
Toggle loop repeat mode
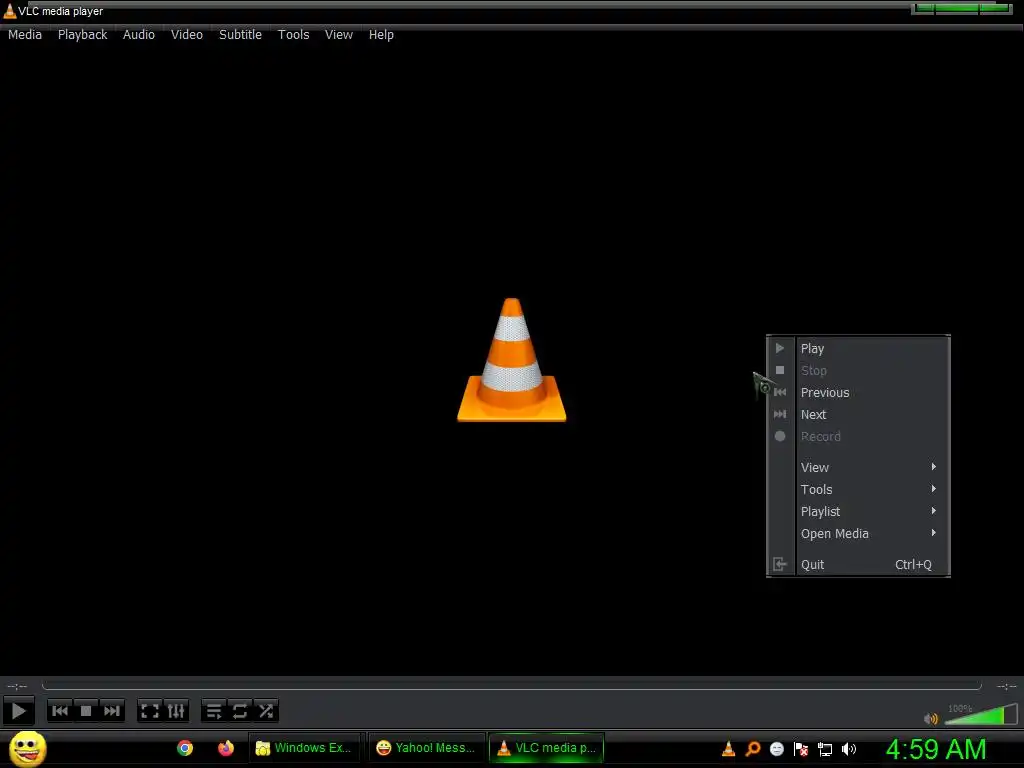click(x=240, y=711)
